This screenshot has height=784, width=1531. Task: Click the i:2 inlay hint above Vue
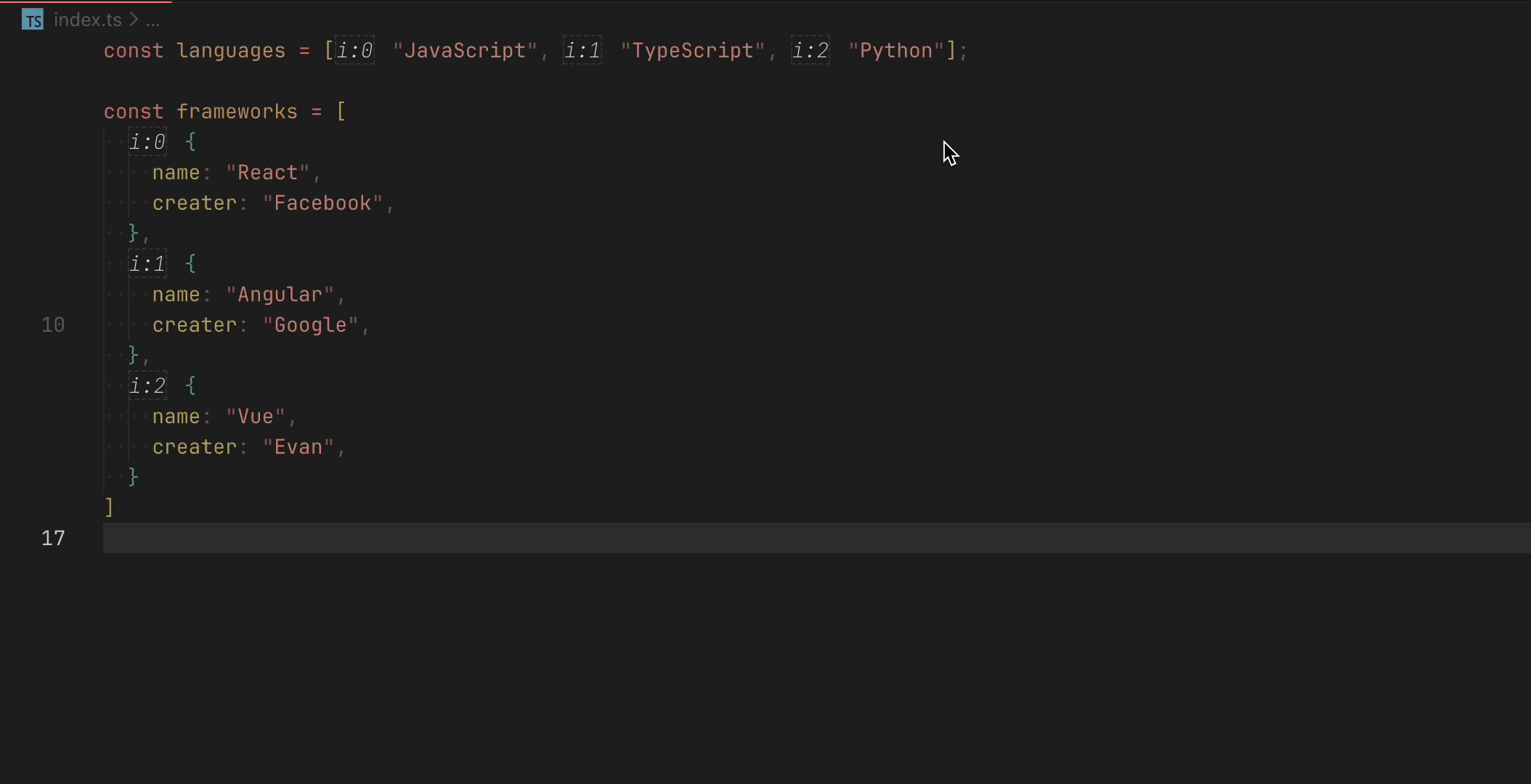click(147, 385)
